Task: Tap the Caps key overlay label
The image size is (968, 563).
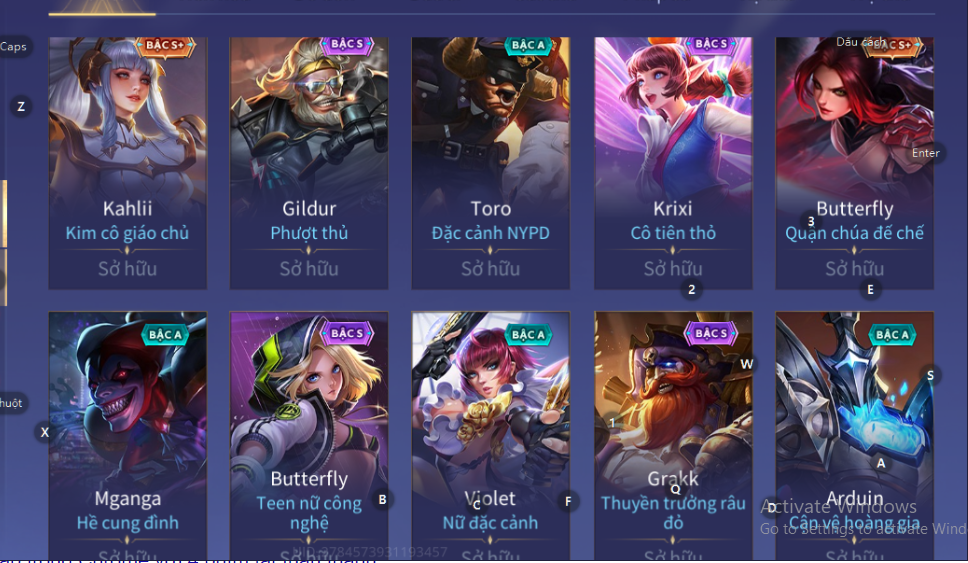Action: pos(14,47)
